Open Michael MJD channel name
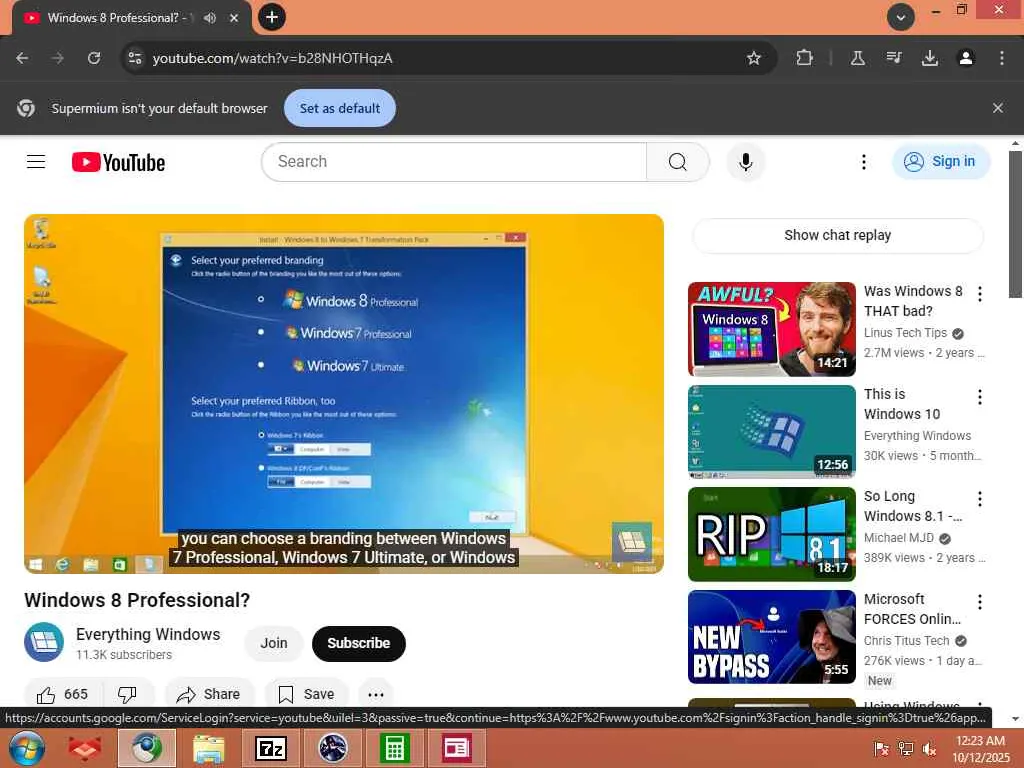This screenshot has width=1024, height=768. pyautogui.click(x=899, y=538)
